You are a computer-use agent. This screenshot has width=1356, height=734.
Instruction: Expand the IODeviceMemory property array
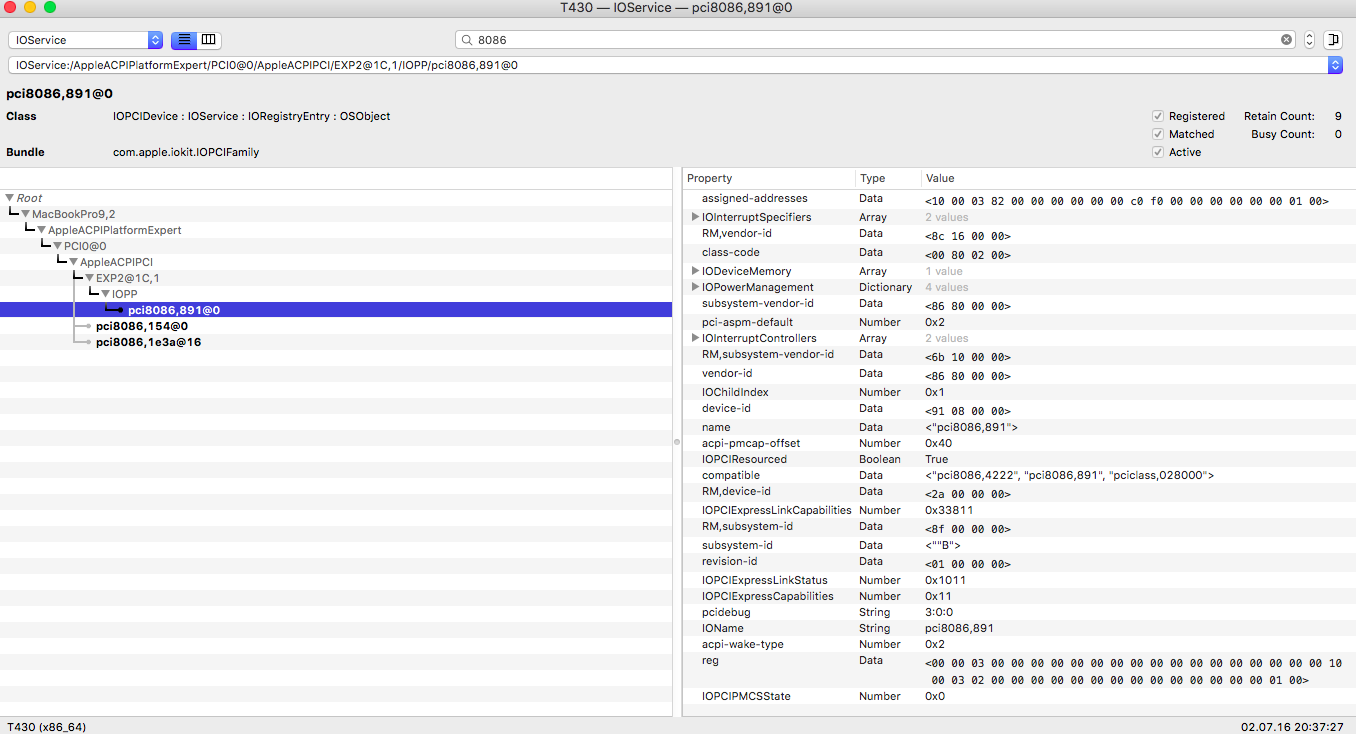pos(695,271)
